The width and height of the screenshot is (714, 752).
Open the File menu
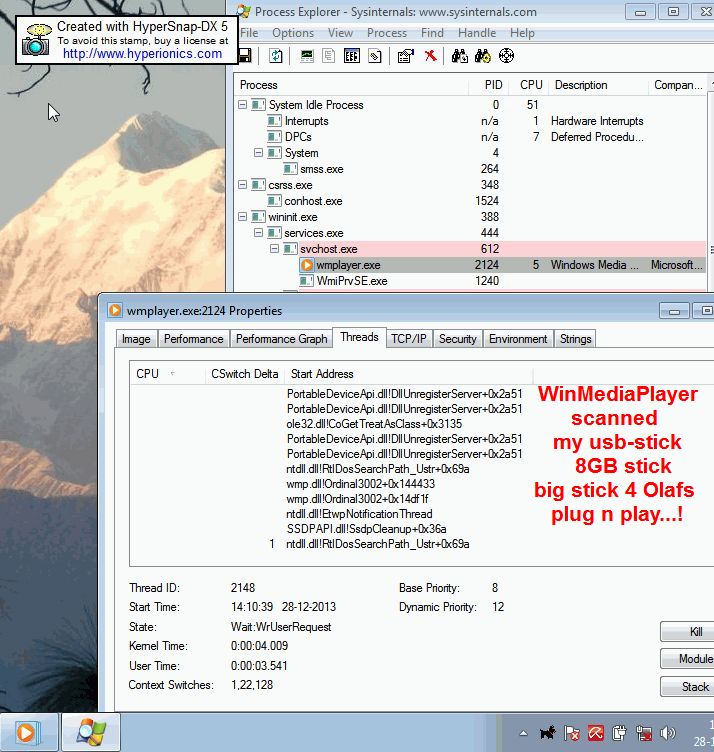pos(249,33)
